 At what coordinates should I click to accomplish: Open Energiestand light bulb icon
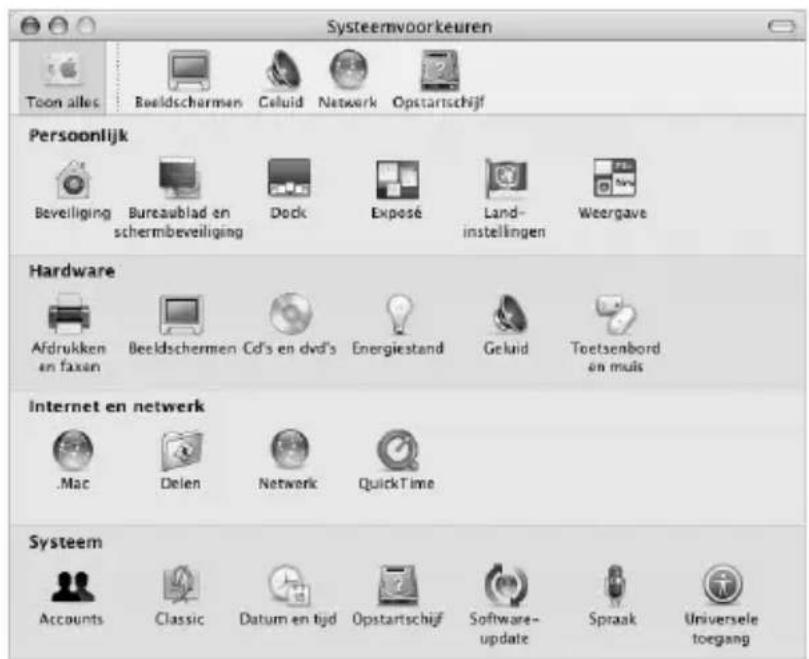(399, 314)
